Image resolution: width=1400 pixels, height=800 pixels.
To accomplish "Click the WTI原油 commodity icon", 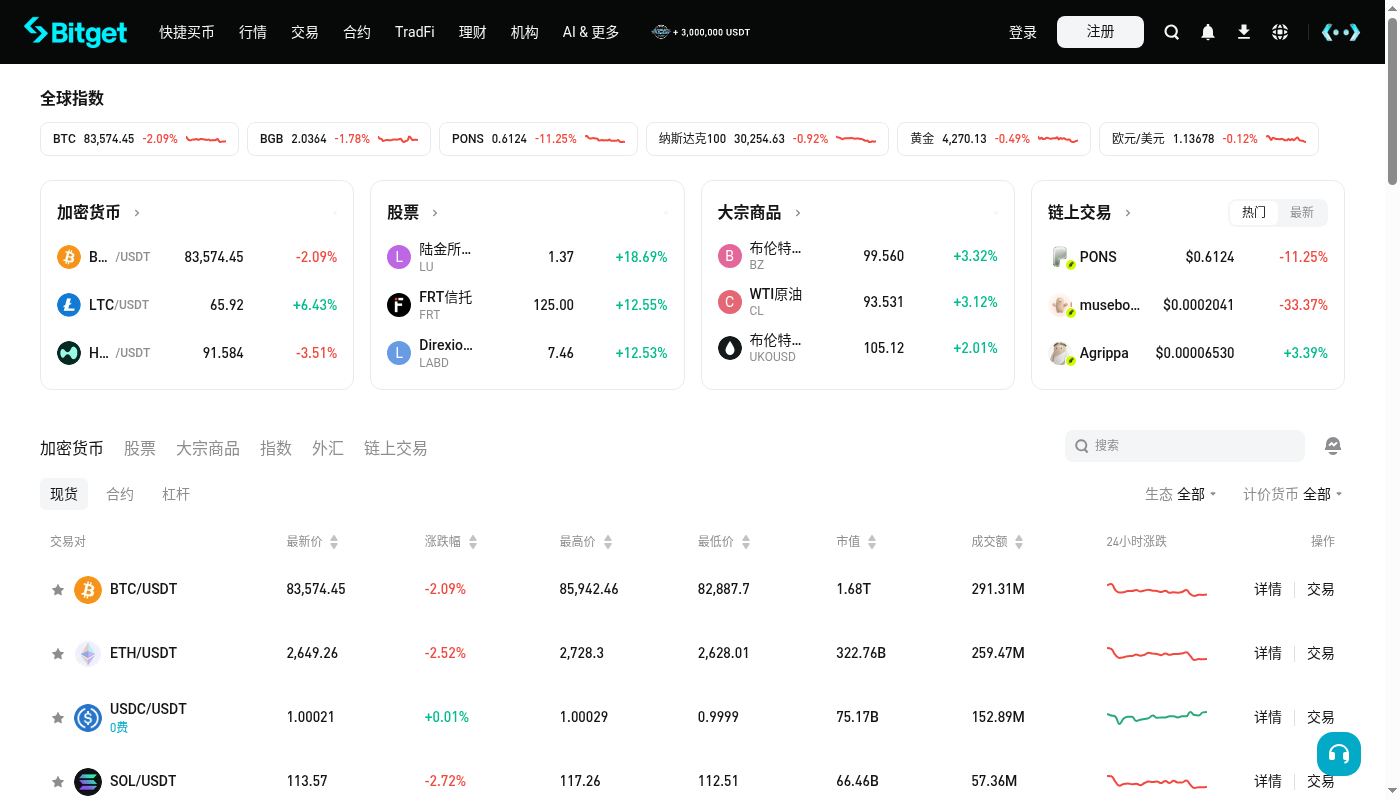I will pyautogui.click(x=730, y=302).
